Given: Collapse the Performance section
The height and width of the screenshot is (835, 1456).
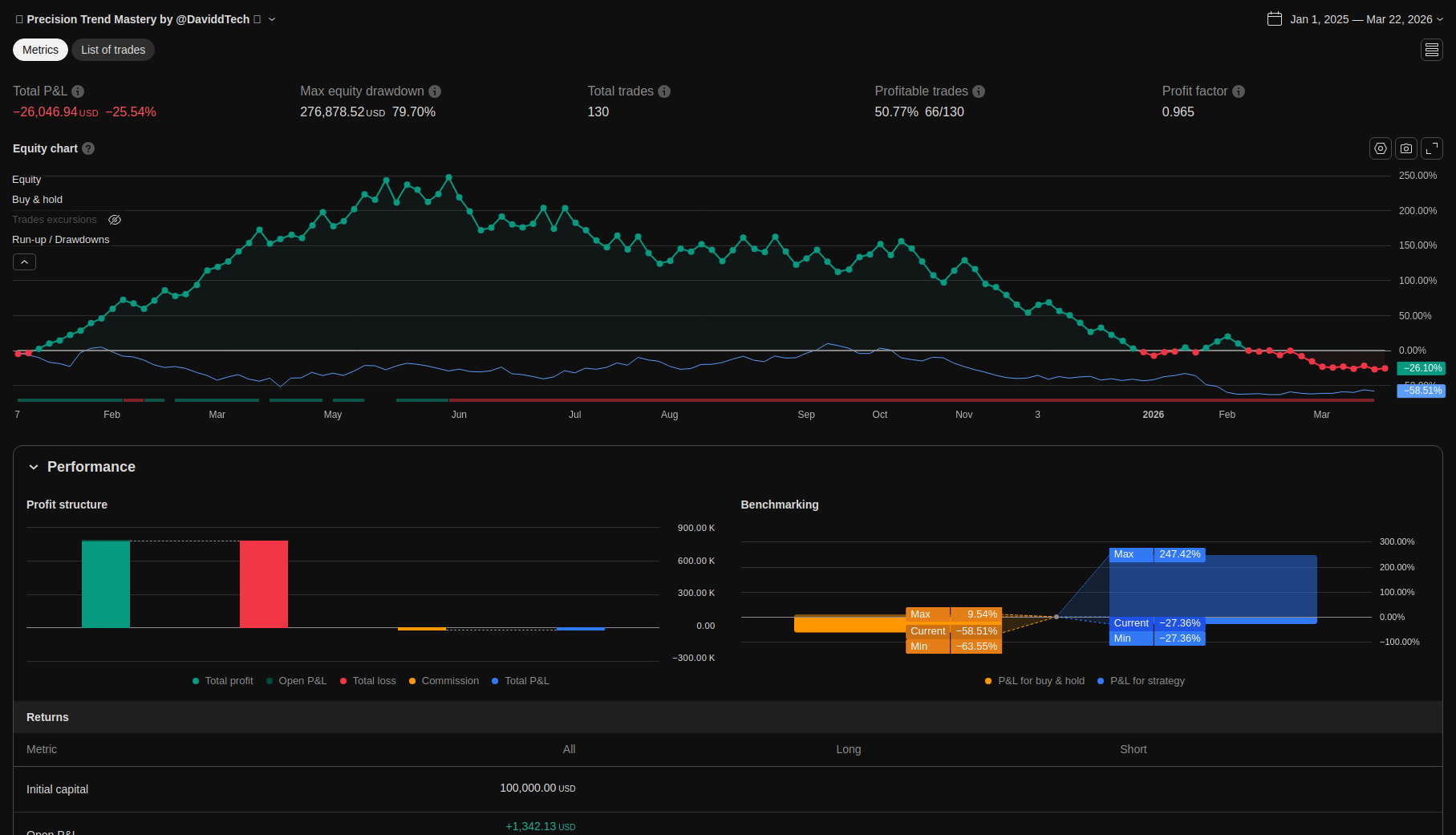Looking at the screenshot, I should click(34, 467).
